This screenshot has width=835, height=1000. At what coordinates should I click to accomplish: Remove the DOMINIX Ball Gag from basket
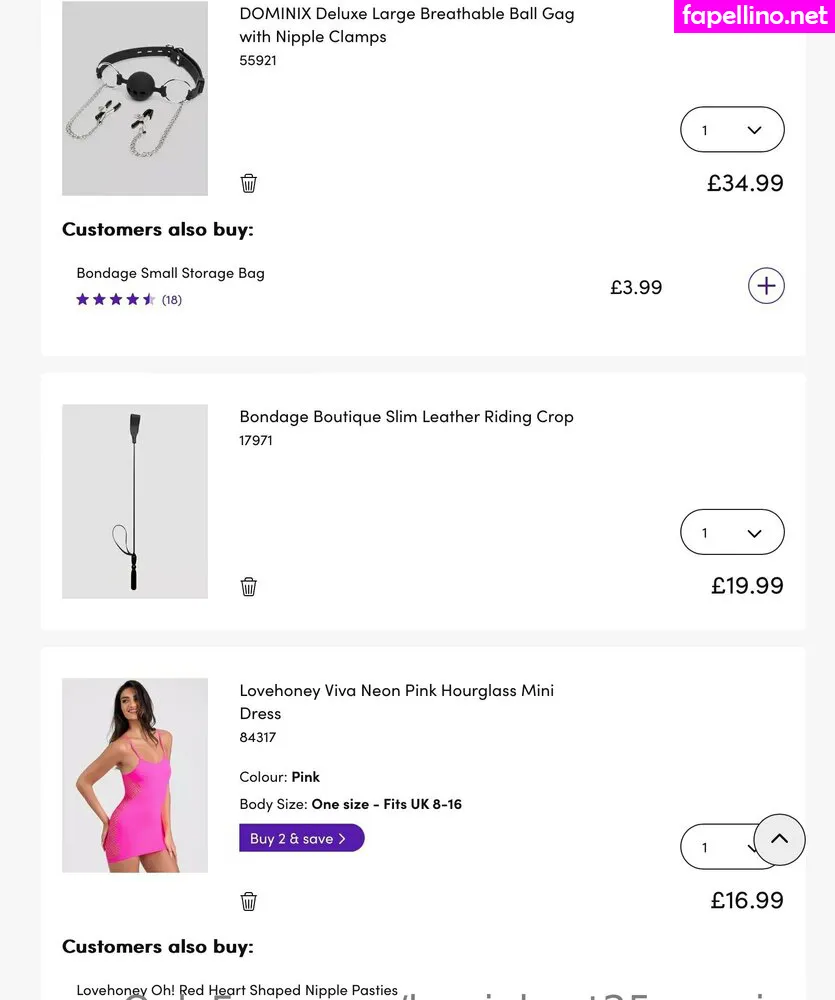(x=249, y=183)
